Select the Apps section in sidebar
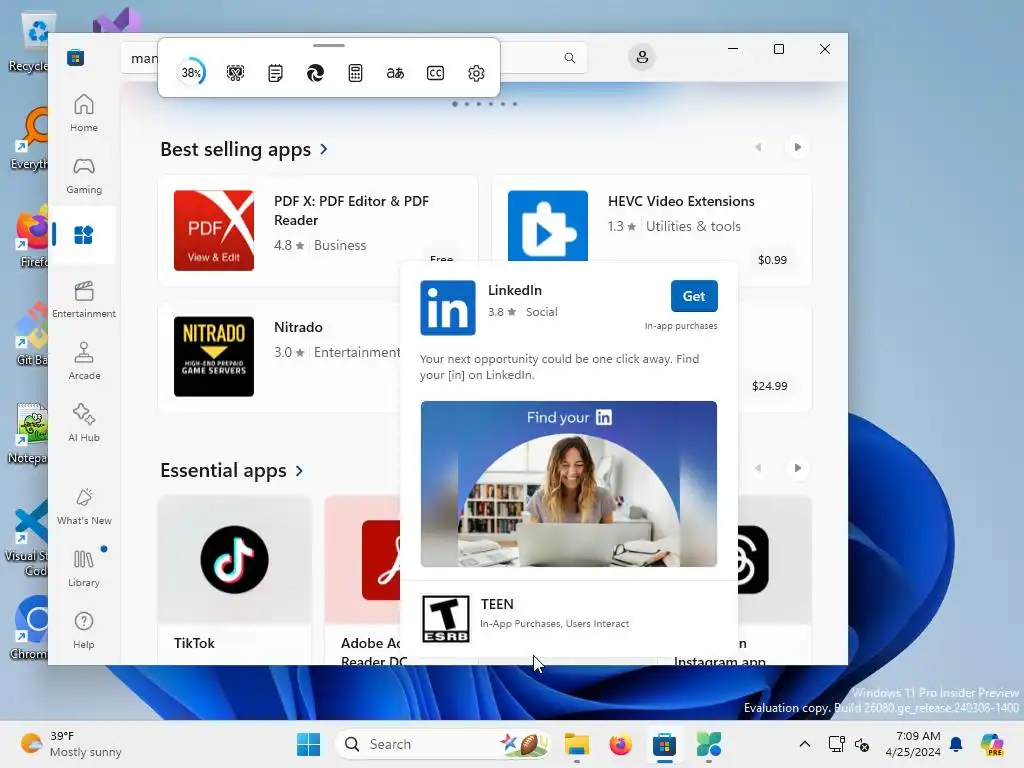 (x=84, y=234)
